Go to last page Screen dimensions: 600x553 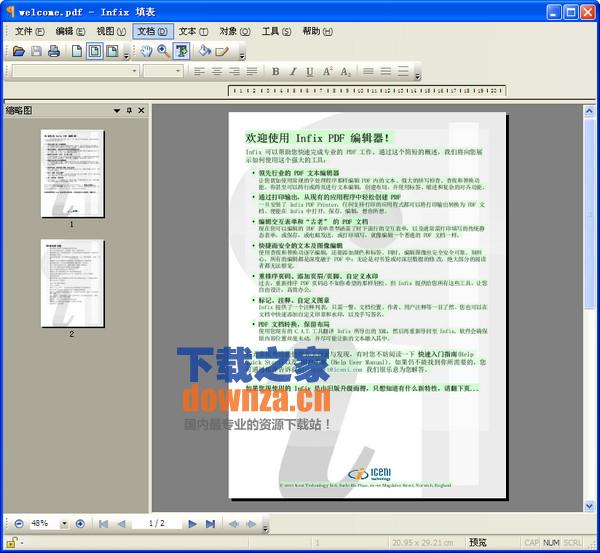[x=210, y=524]
